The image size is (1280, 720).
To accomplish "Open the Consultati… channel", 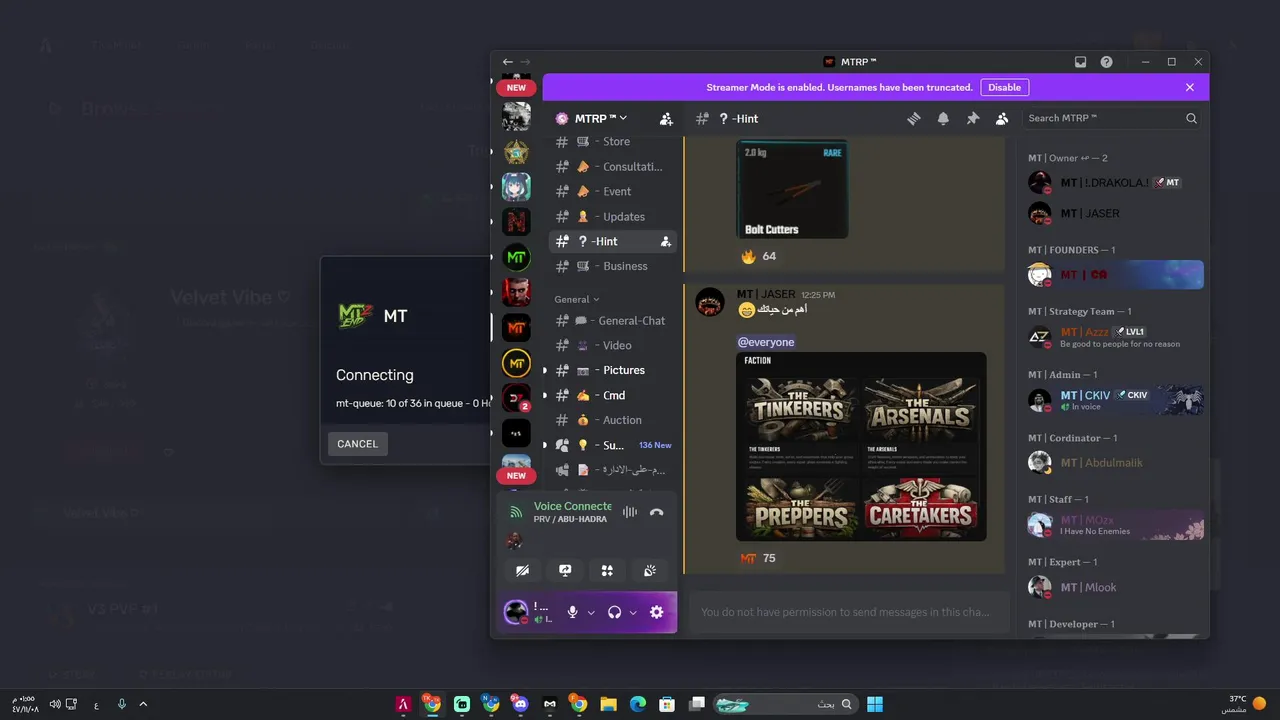I will pyautogui.click(x=613, y=167).
